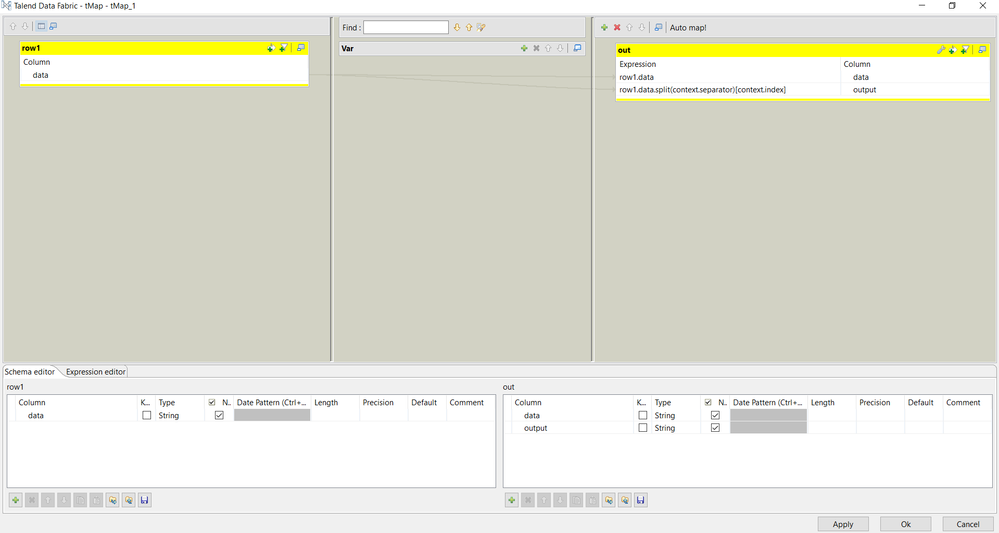Remove the selected variable in the Var table

click(536, 48)
